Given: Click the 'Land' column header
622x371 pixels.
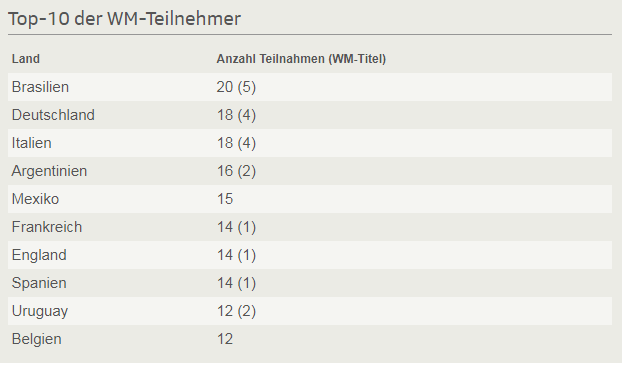Looking at the screenshot, I should click(26, 59).
